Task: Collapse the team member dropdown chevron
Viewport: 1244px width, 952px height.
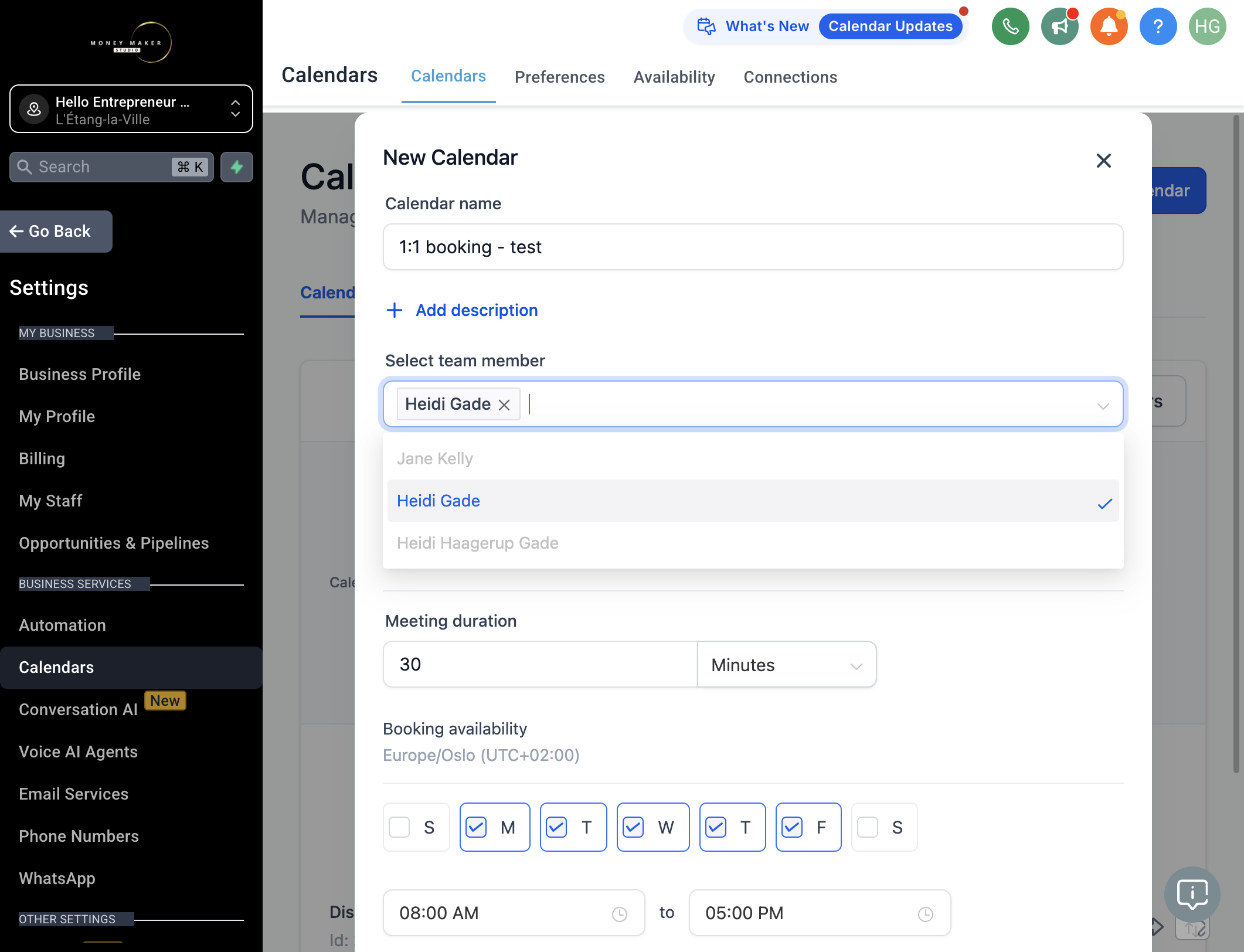Action: pyautogui.click(x=1103, y=406)
